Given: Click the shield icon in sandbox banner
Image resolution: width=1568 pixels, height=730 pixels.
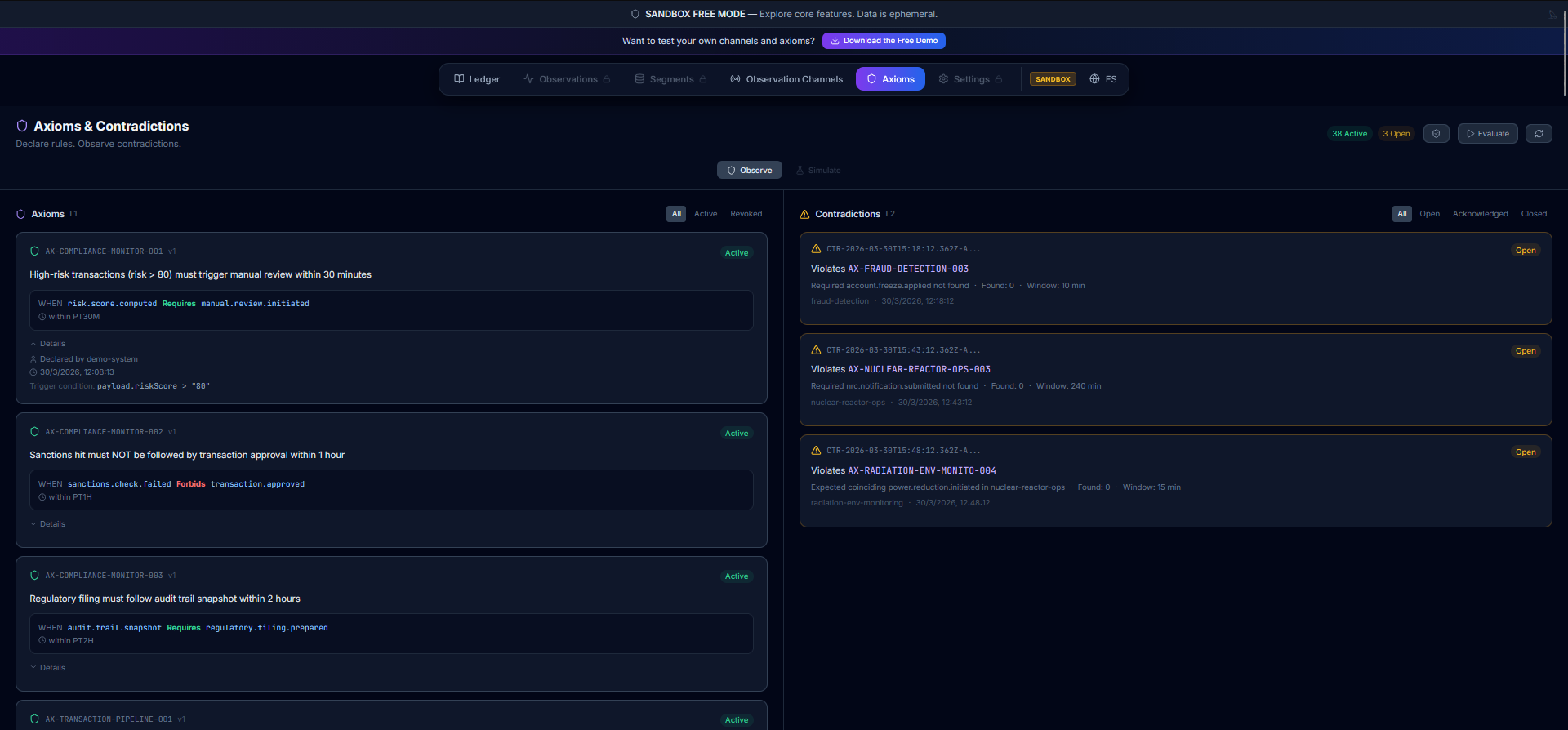Looking at the screenshot, I should point(635,14).
